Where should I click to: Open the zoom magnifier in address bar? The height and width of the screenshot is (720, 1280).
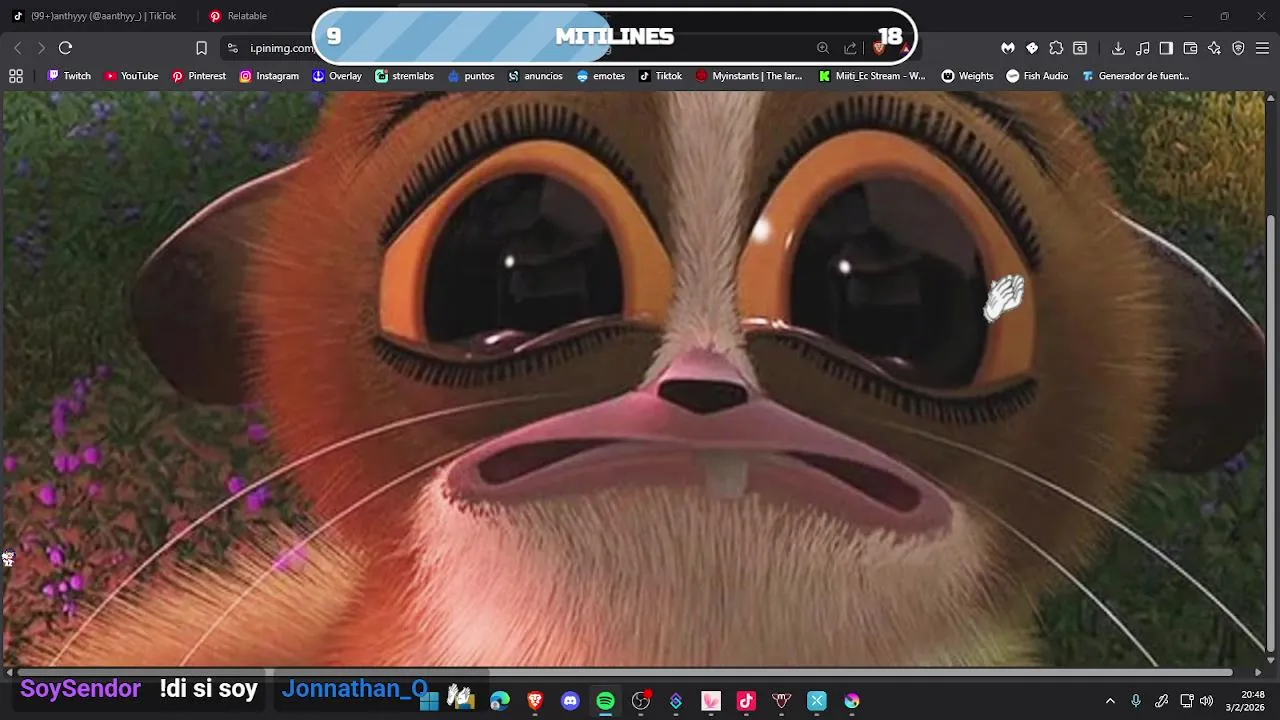(823, 48)
